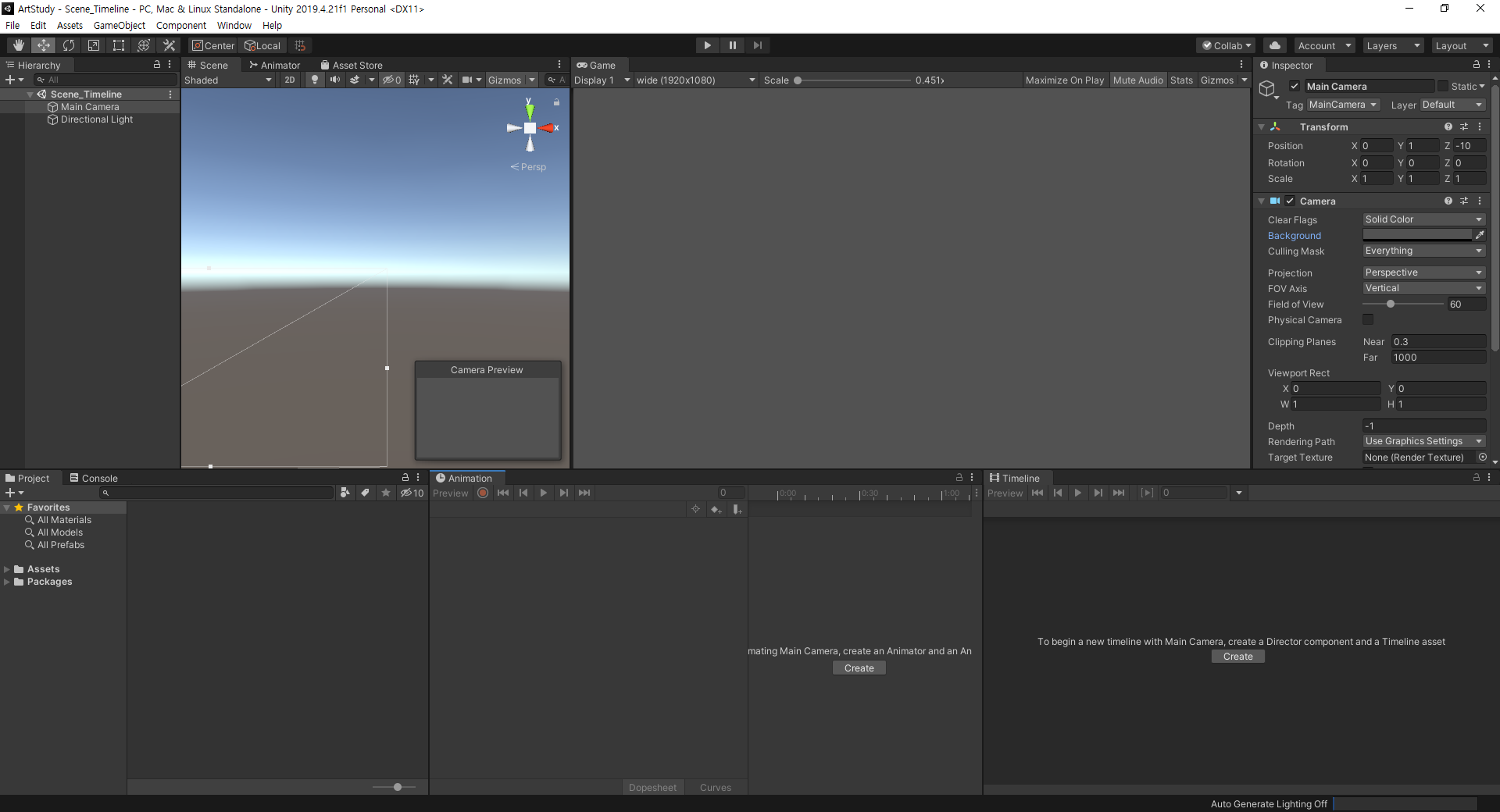This screenshot has width=1500, height=812.
Task: Click the Cloud services icon
Action: pos(1275,45)
